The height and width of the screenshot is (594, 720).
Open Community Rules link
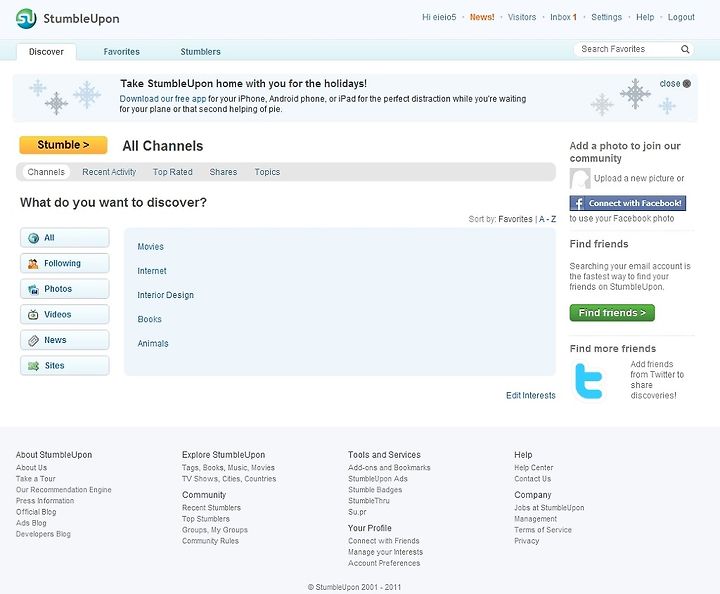[x=210, y=541]
